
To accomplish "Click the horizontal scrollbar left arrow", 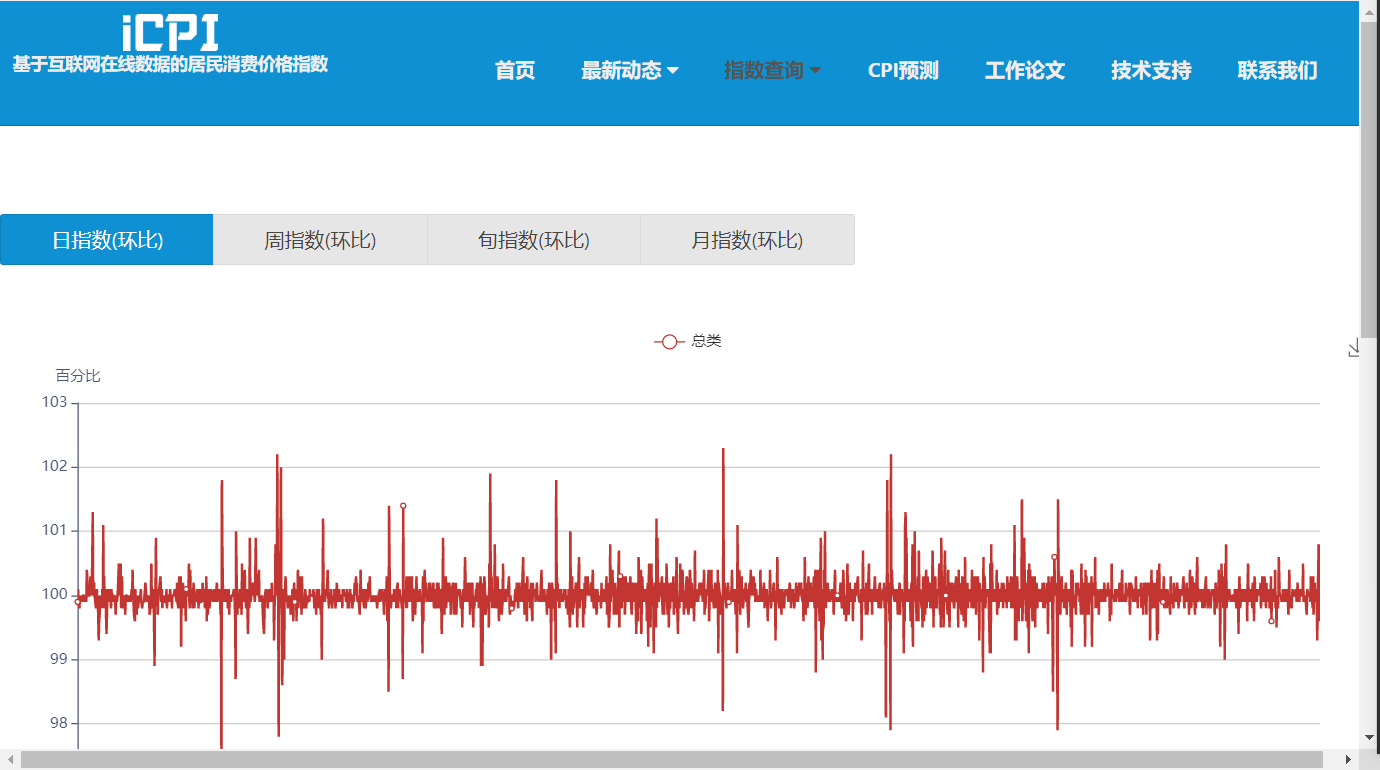I will [10, 760].
